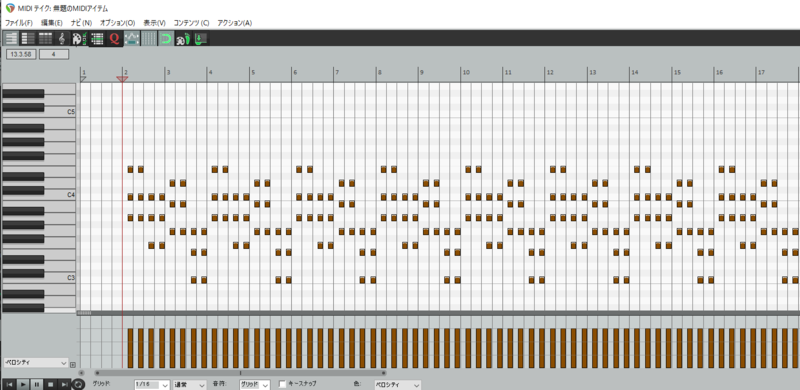800x390 pixels.
Task: Click the start marker triangle at bar 1
Action: pyautogui.click(x=83, y=79)
